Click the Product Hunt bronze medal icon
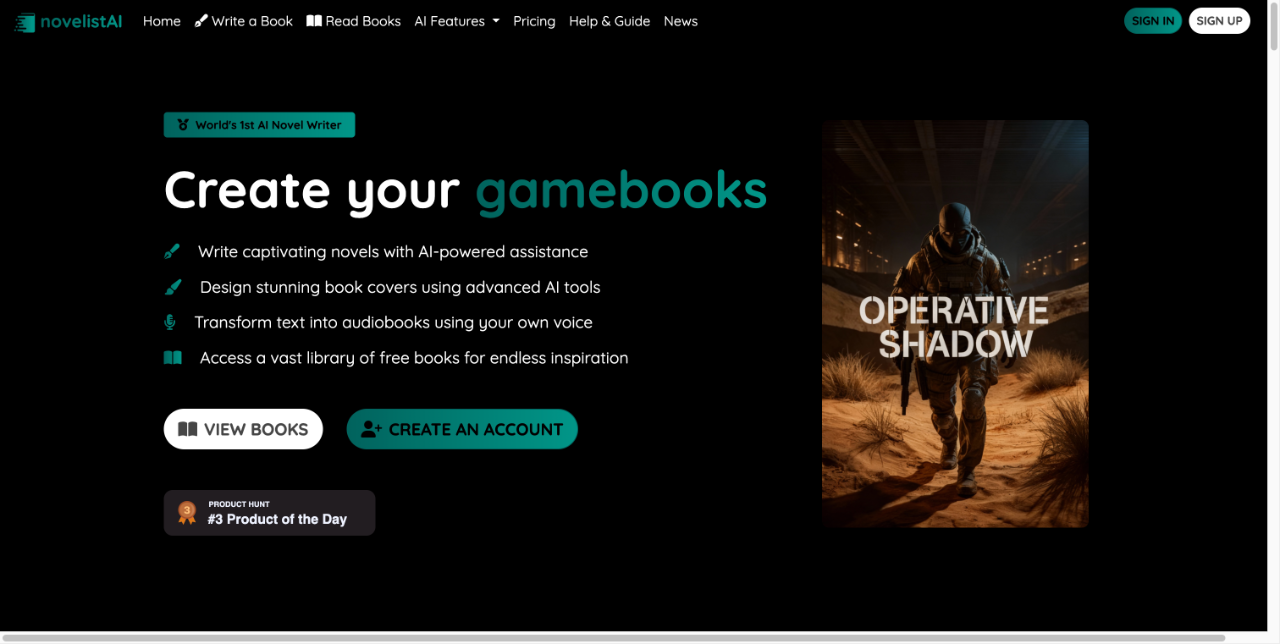The width and height of the screenshot is (1280, 644). click(x=187, y=513)
